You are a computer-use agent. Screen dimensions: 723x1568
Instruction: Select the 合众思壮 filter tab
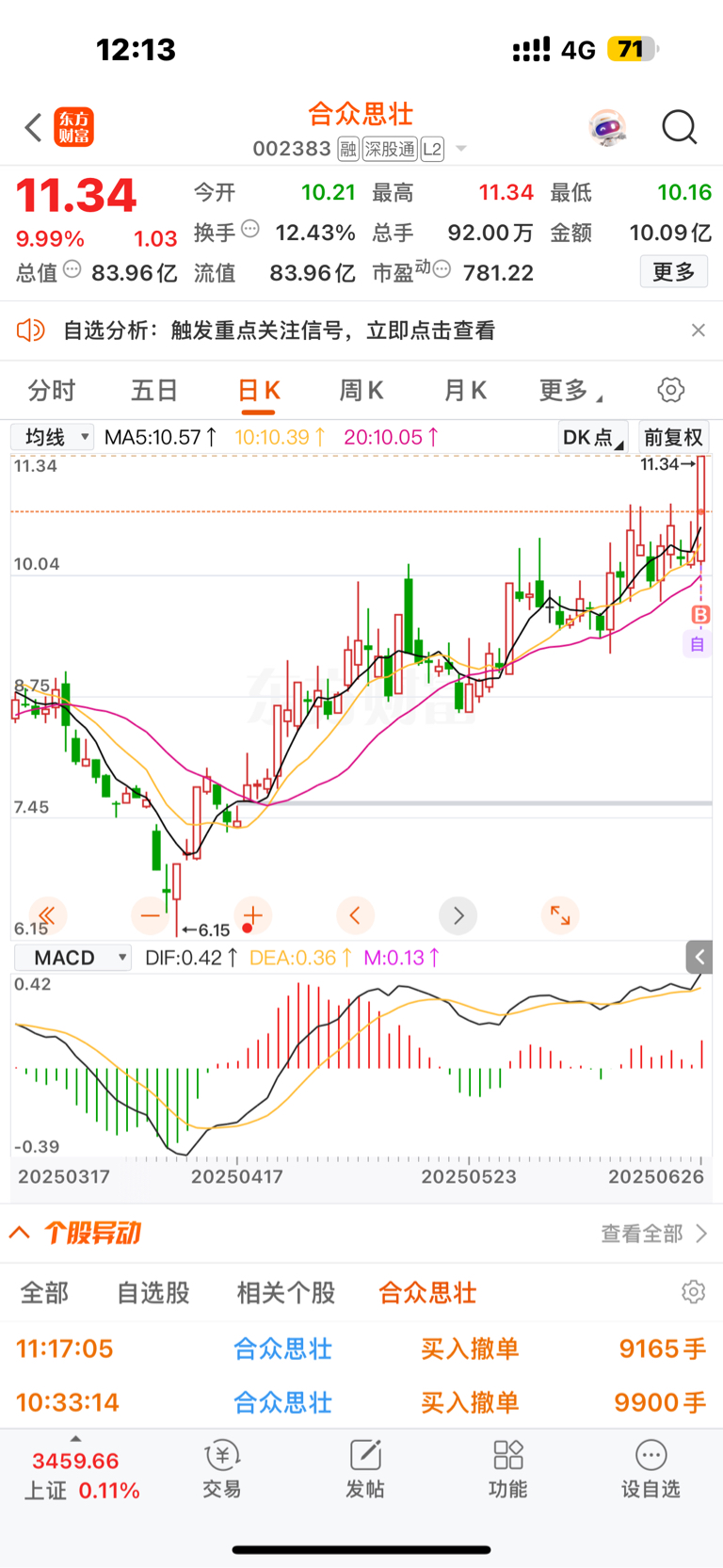(427, 1292)
